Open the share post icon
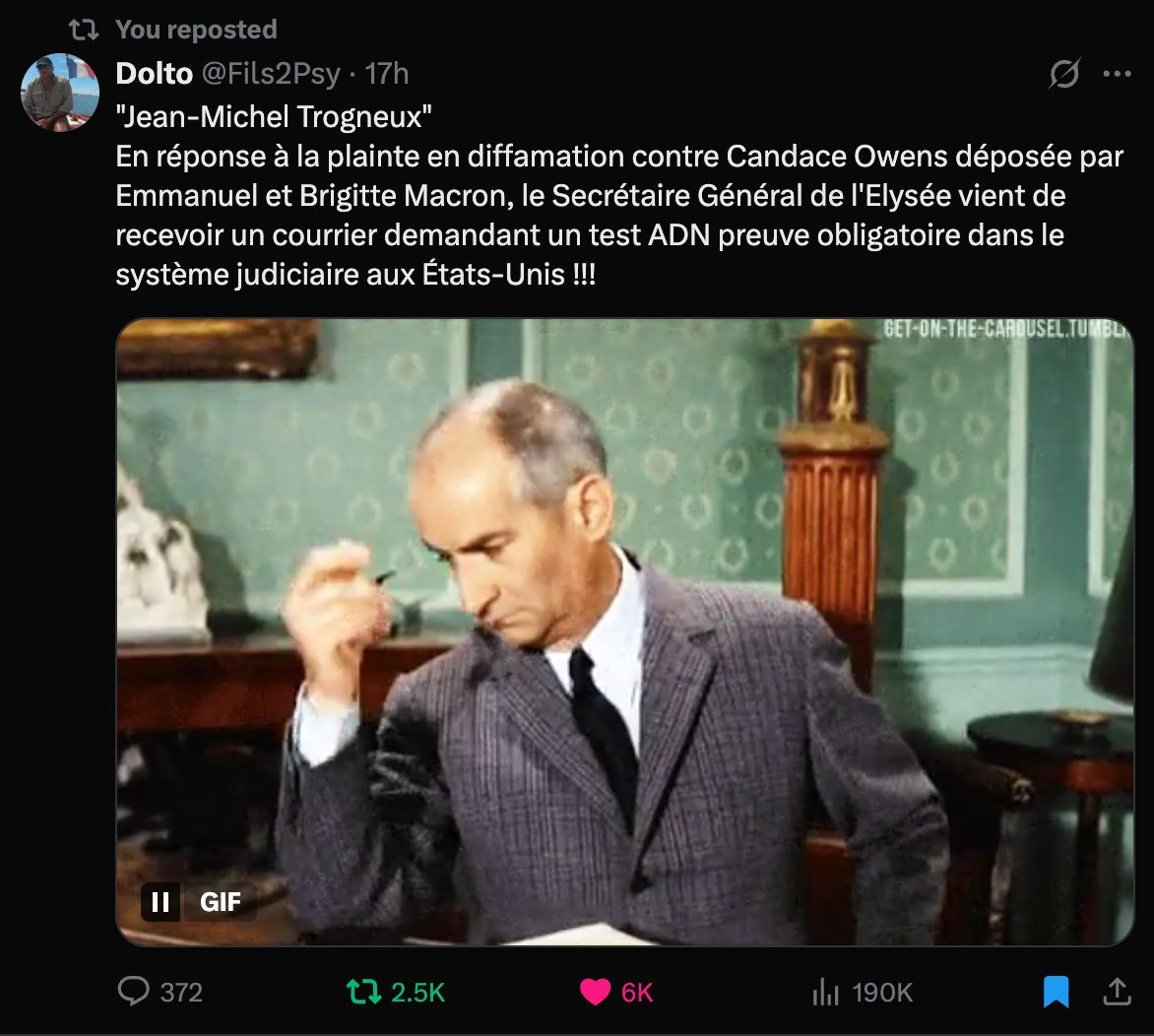 pyautogui.click(x=1117, y=991)
